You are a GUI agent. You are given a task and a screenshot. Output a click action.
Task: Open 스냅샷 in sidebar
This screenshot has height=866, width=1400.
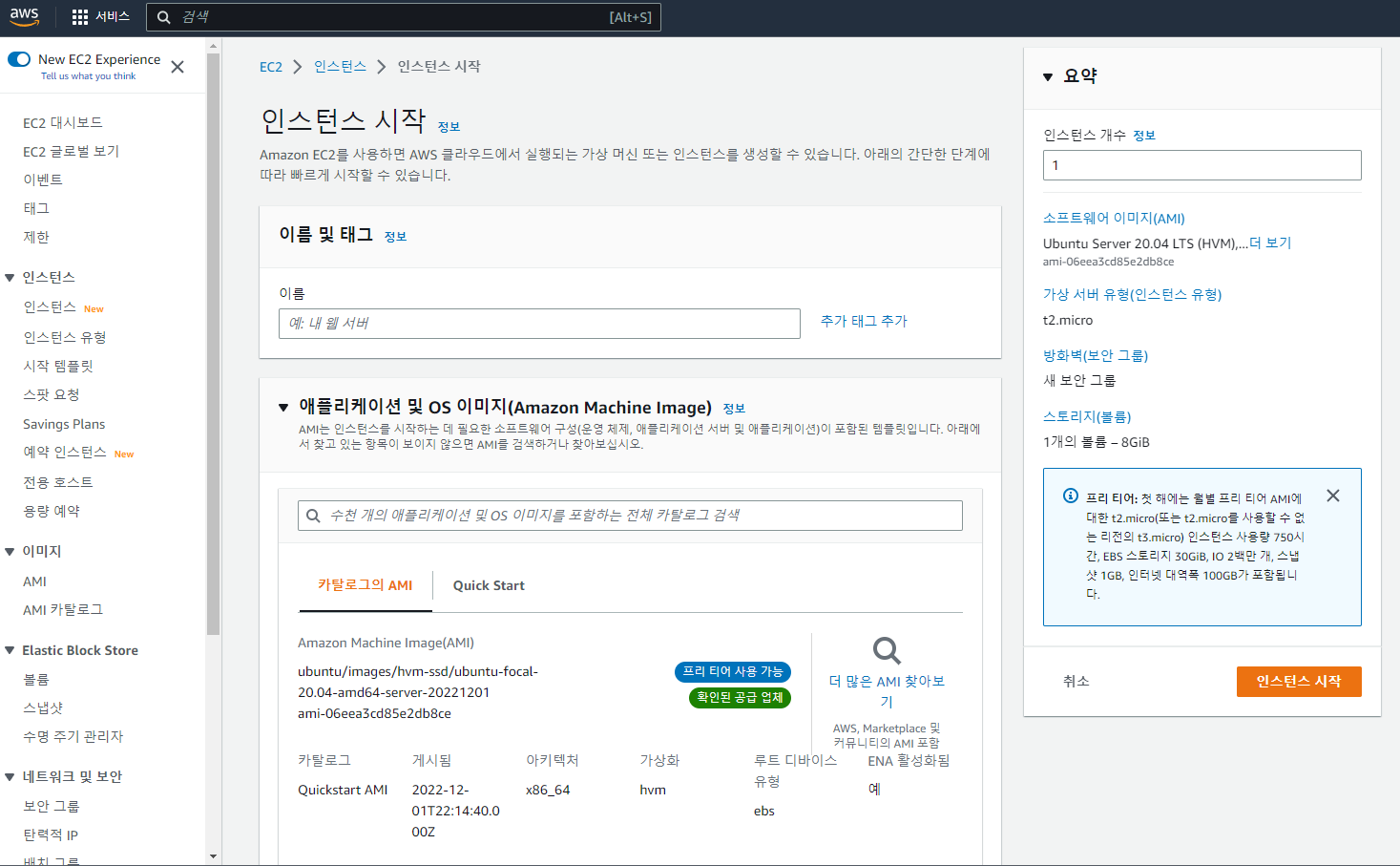[x=43, y=708]
